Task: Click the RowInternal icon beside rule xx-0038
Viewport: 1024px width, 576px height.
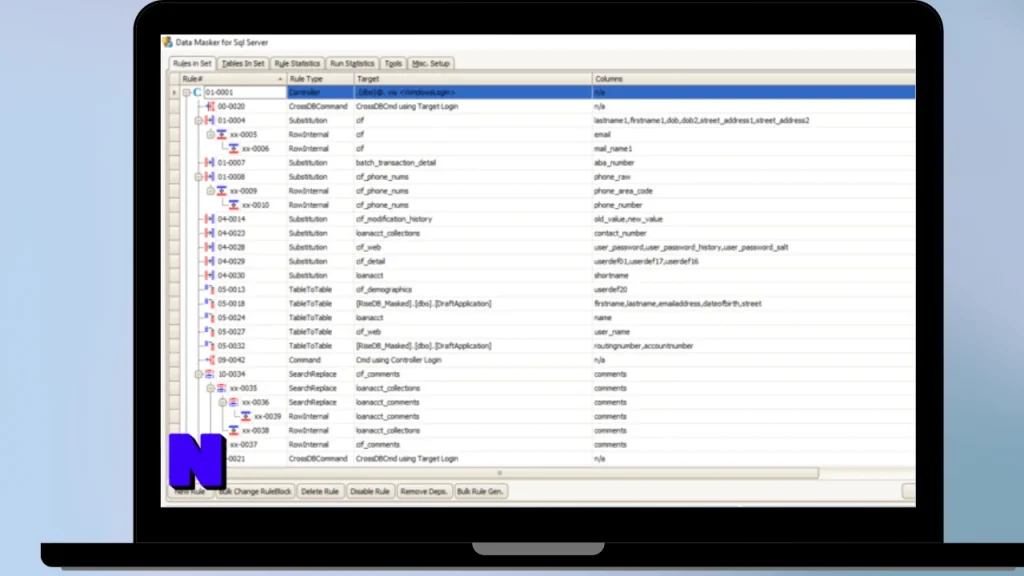Action: point(234,430)
